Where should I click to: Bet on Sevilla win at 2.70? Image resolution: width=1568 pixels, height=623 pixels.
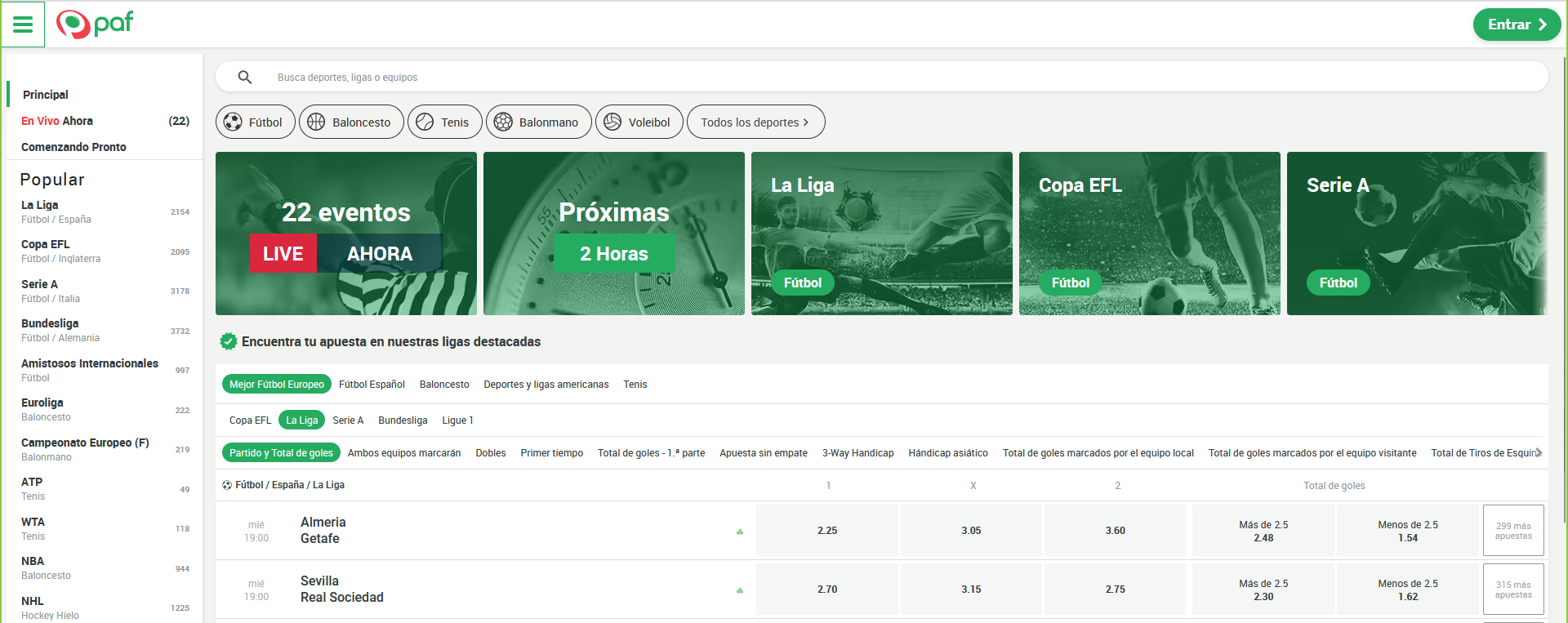827,590
